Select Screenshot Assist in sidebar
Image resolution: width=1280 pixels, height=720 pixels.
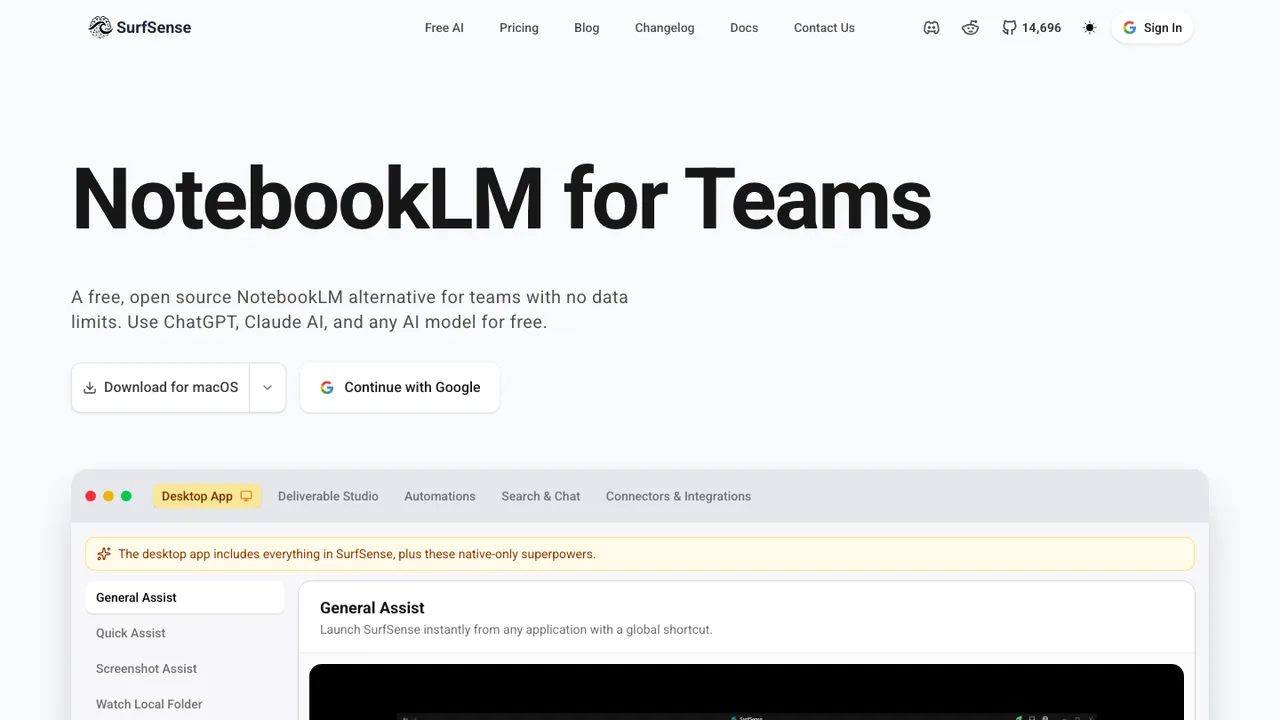185,669
